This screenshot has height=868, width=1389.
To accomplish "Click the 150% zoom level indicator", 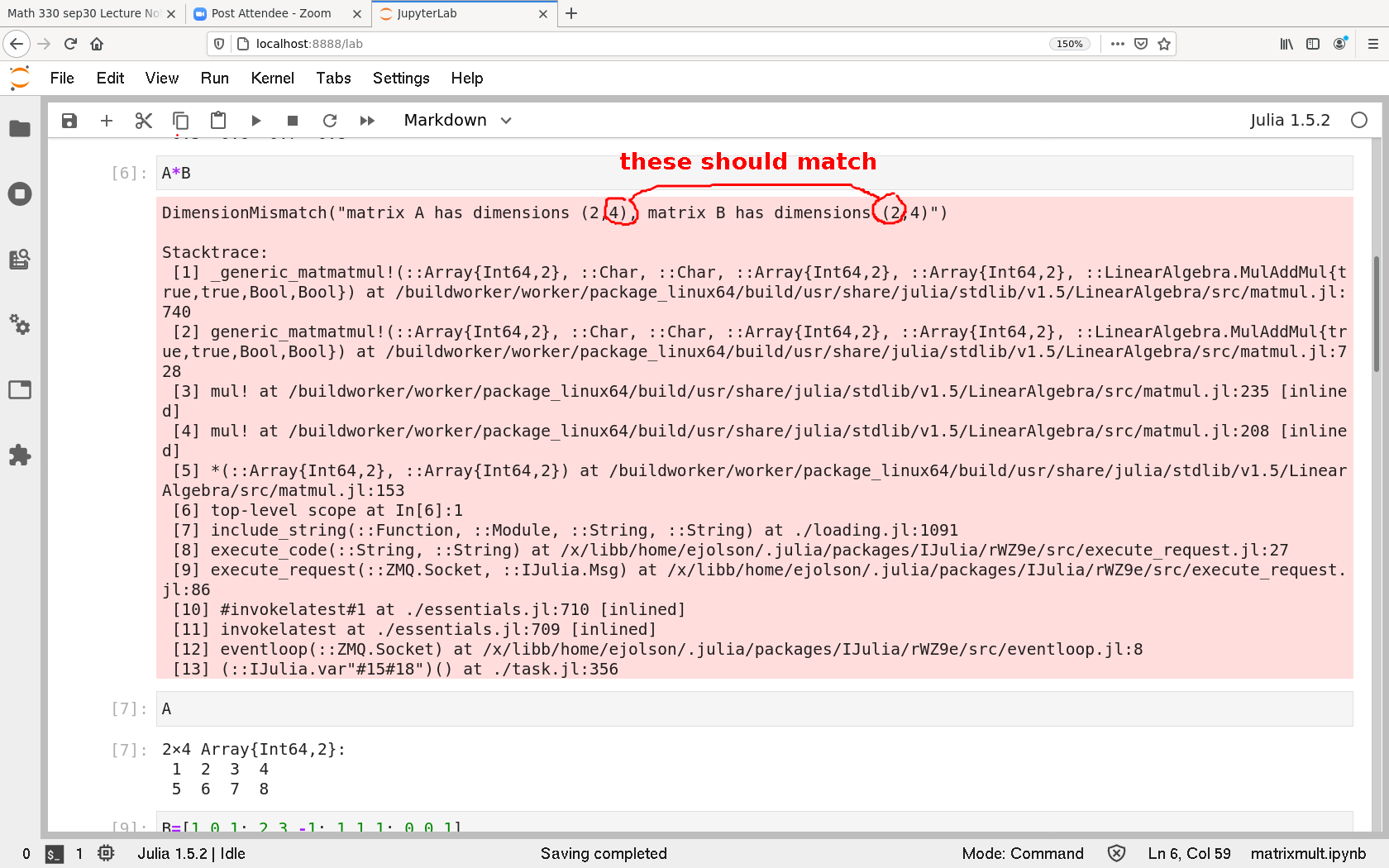I will tap(1069, 44).
